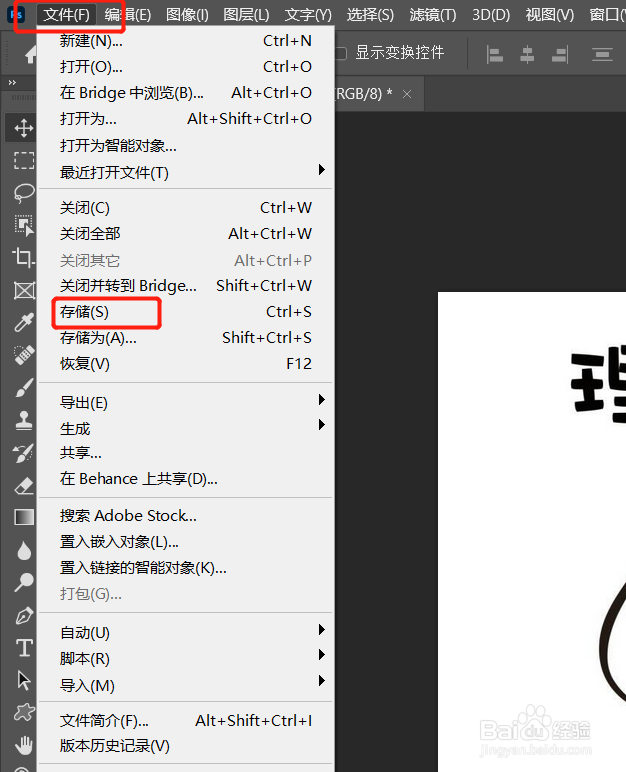626x772 pixels.
Task: Open the 滤镜(T) menu
Action: pos(433,15)
